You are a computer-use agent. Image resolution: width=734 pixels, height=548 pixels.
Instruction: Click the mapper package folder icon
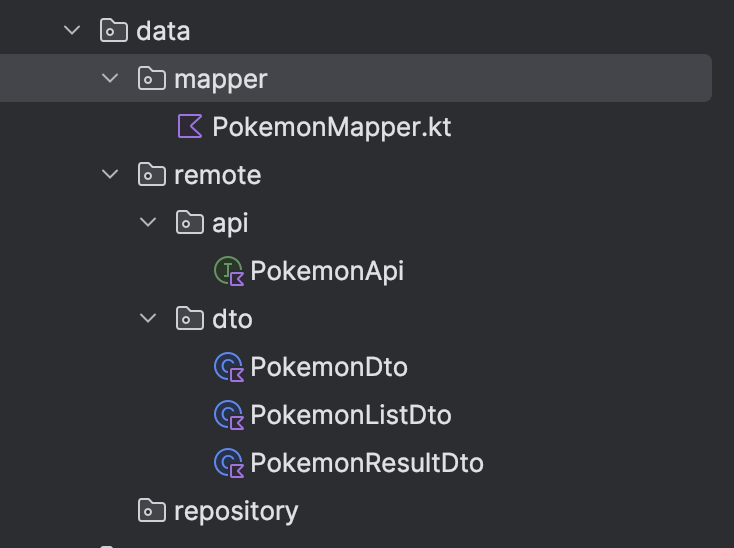[x=152, y=79]
